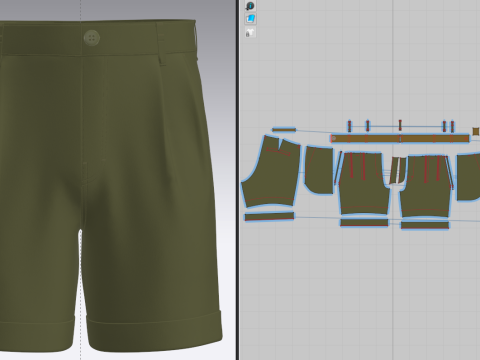
Task: Select the center belt loop above waistband
Action: [x=400, y=126]
